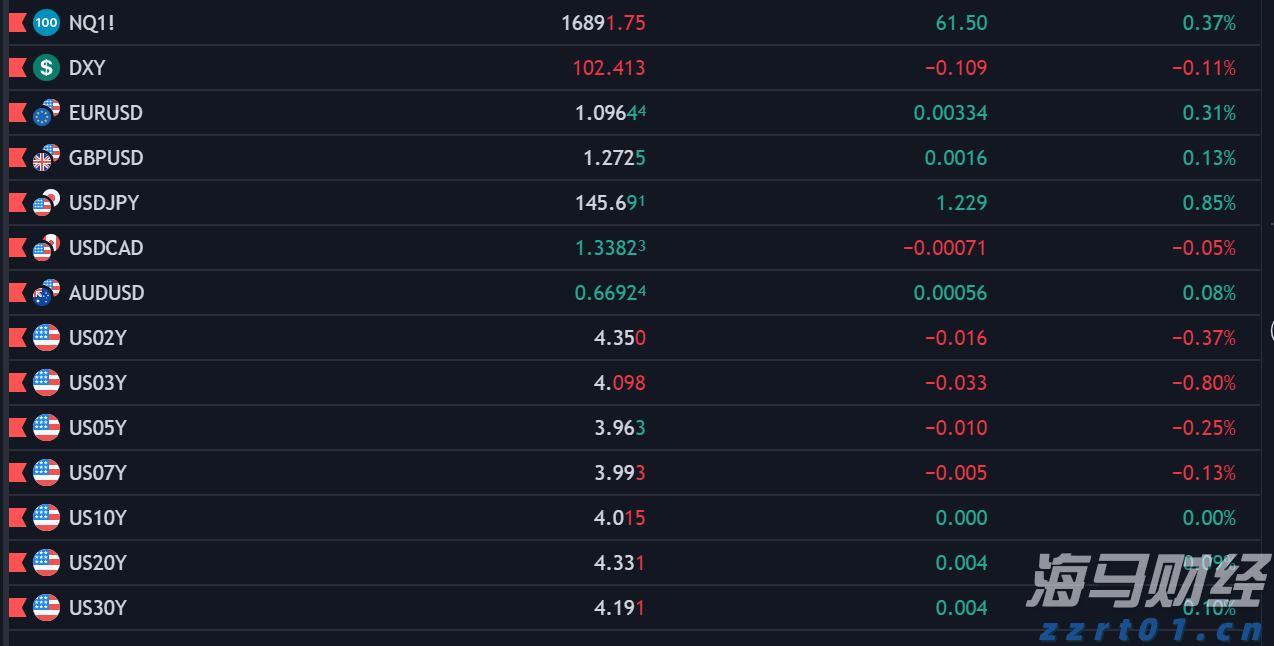The width and height of the screenshot is (1274, 646).
Task: Click the US03Y percent change −0.80%
Action: click(1204, 383)
